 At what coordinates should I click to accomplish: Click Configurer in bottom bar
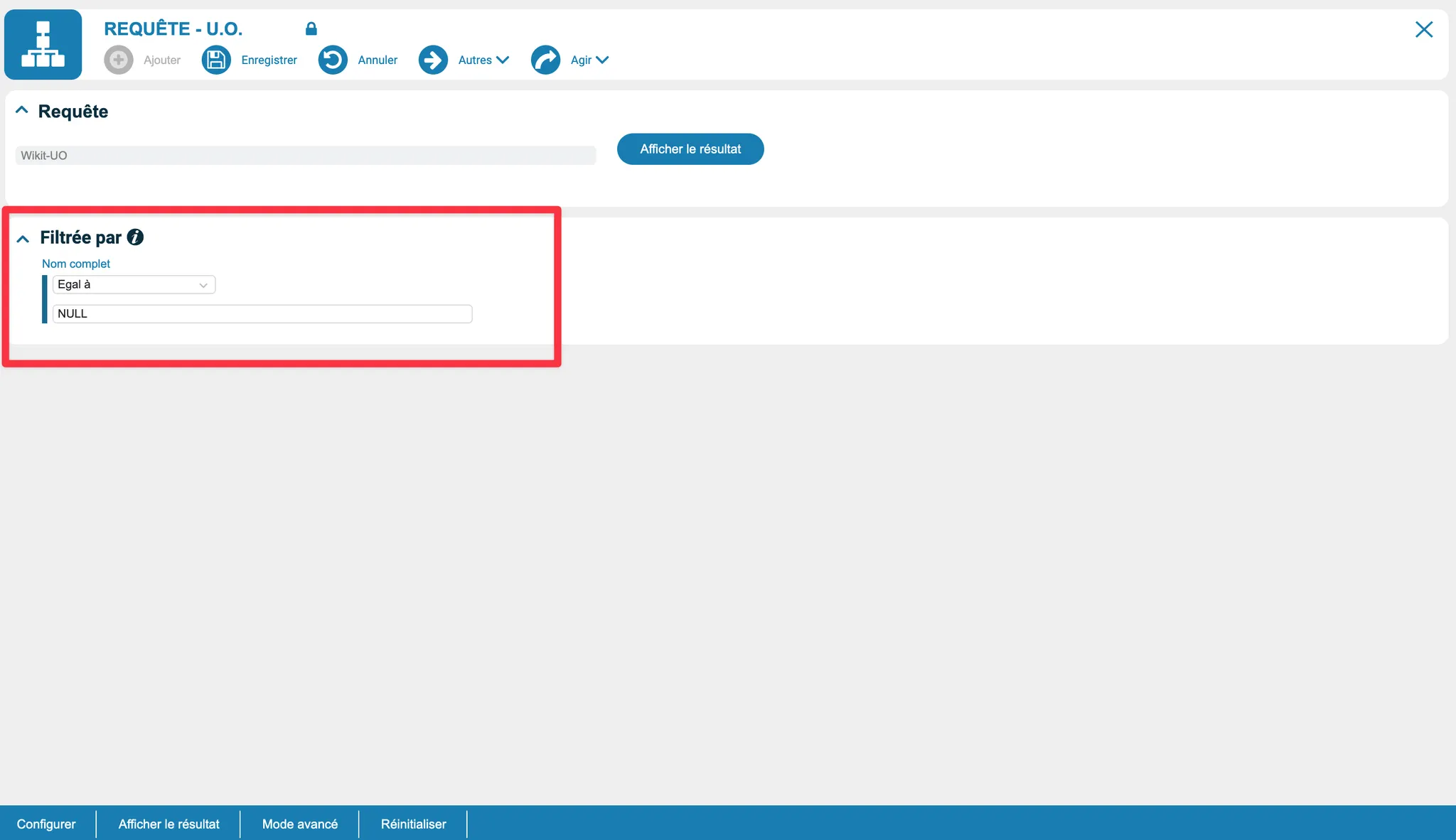(x=46, y=824)
